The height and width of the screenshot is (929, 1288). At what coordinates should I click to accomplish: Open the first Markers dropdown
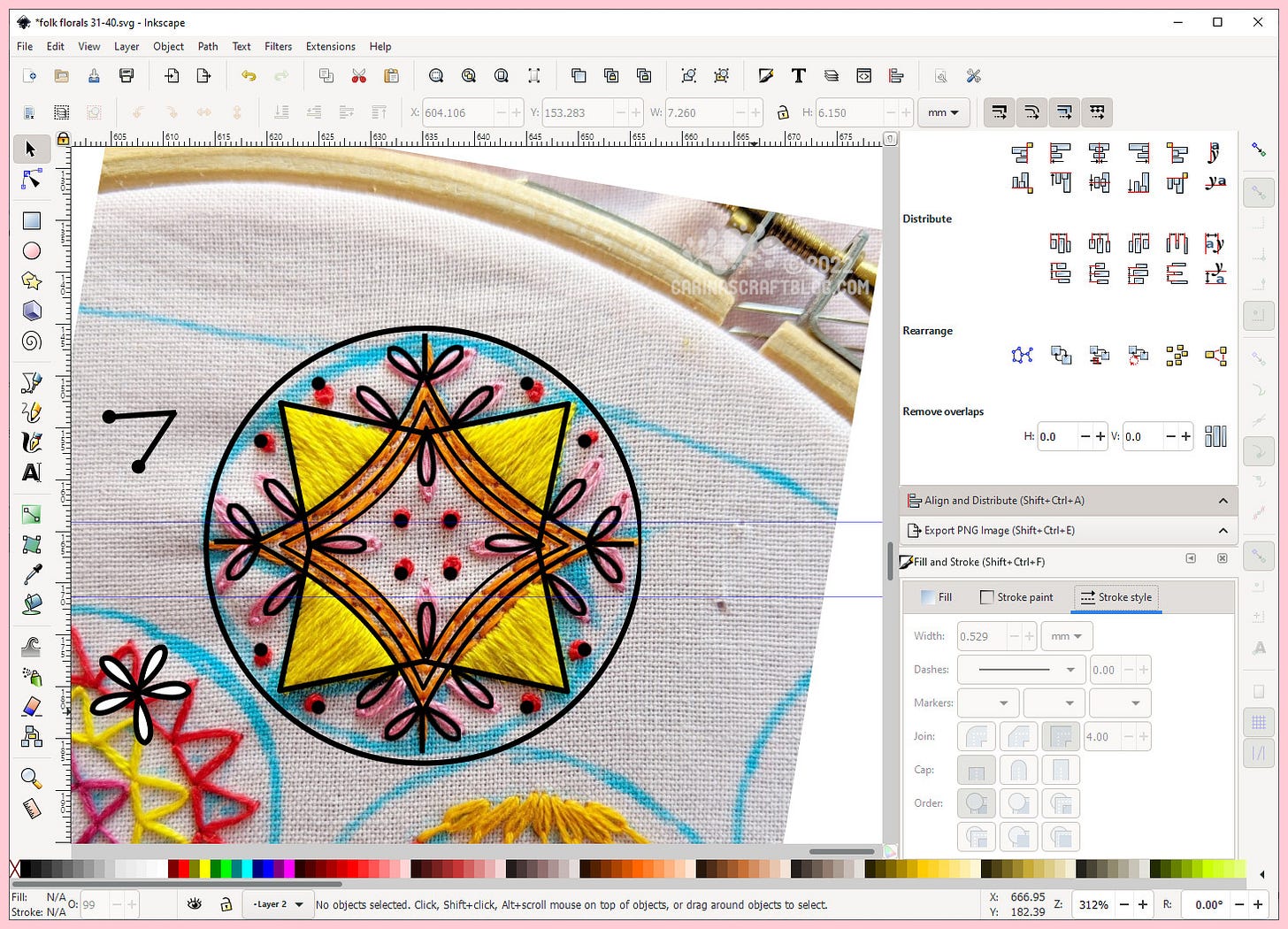click(x=988, y=703)
